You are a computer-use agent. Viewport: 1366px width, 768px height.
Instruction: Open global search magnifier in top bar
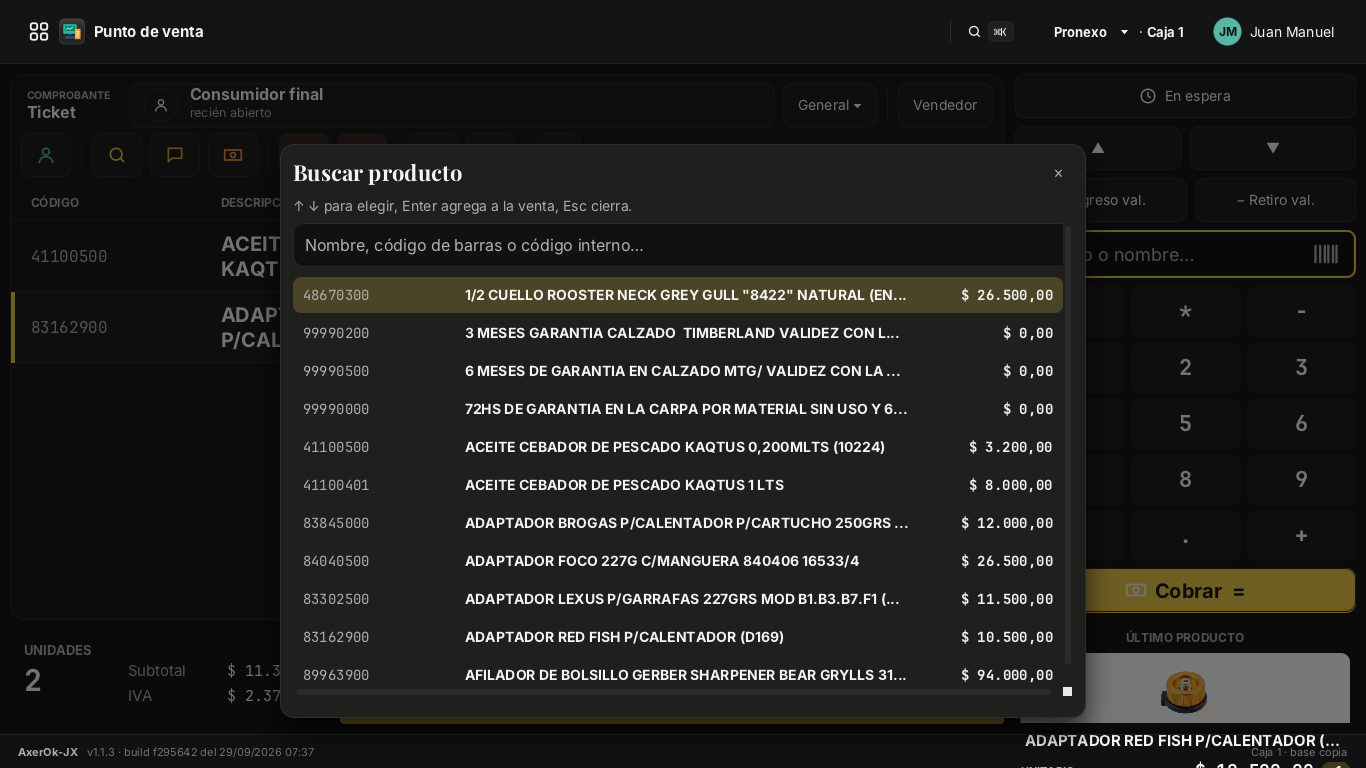974,32
